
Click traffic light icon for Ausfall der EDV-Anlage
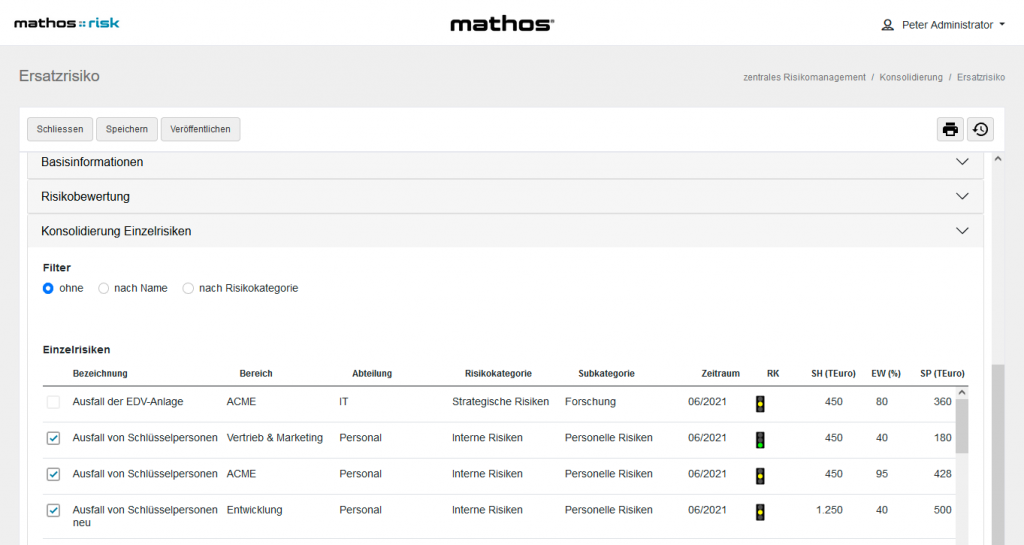(x=760, y=404)
